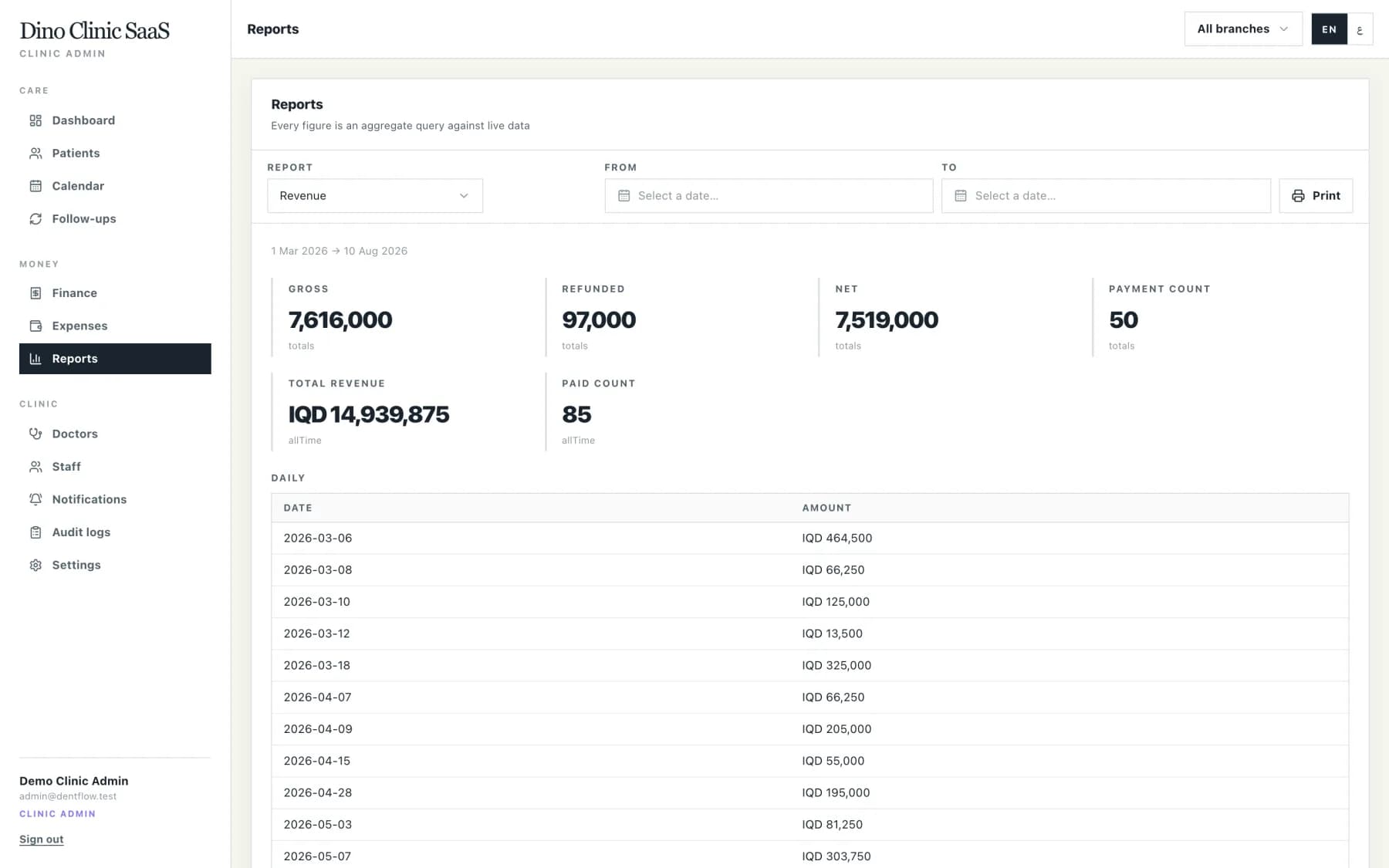Image resolution: width=1389 pixels, height=868 pixels.
Task: Click the Reports bar chart icon
Action: point(35,359)
